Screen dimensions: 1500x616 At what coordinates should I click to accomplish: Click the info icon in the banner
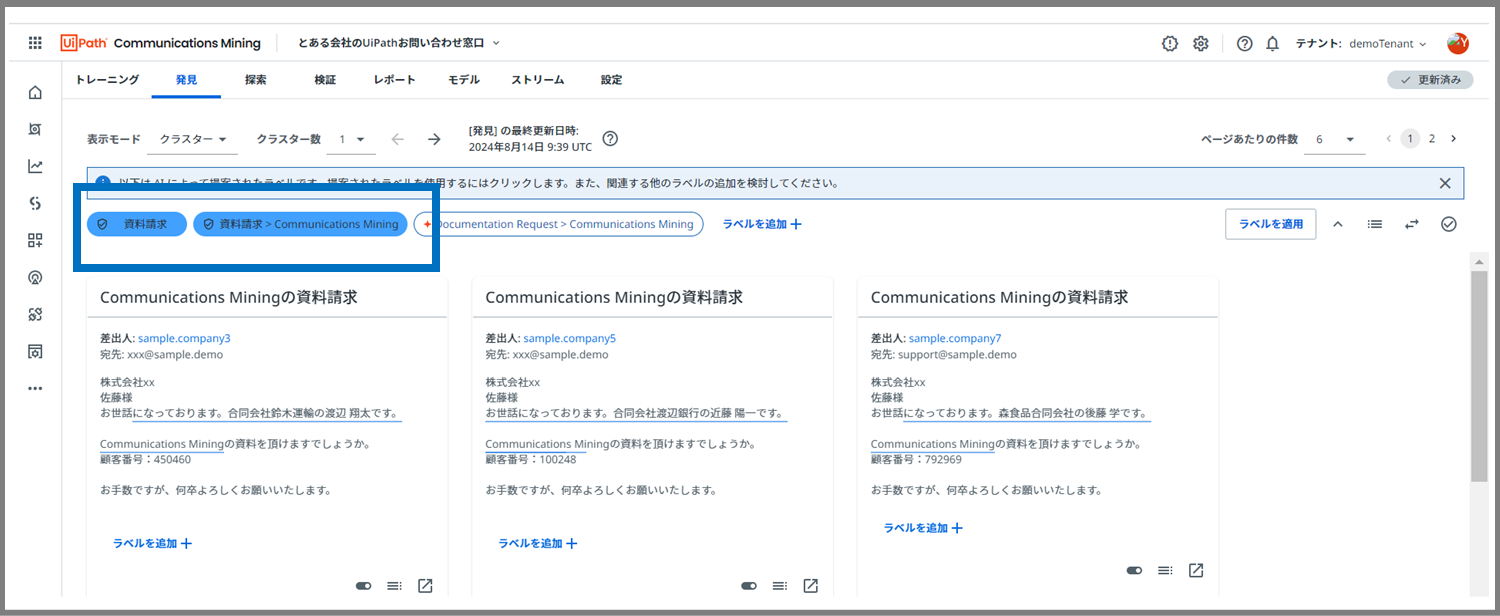click(x=103, y=183)
